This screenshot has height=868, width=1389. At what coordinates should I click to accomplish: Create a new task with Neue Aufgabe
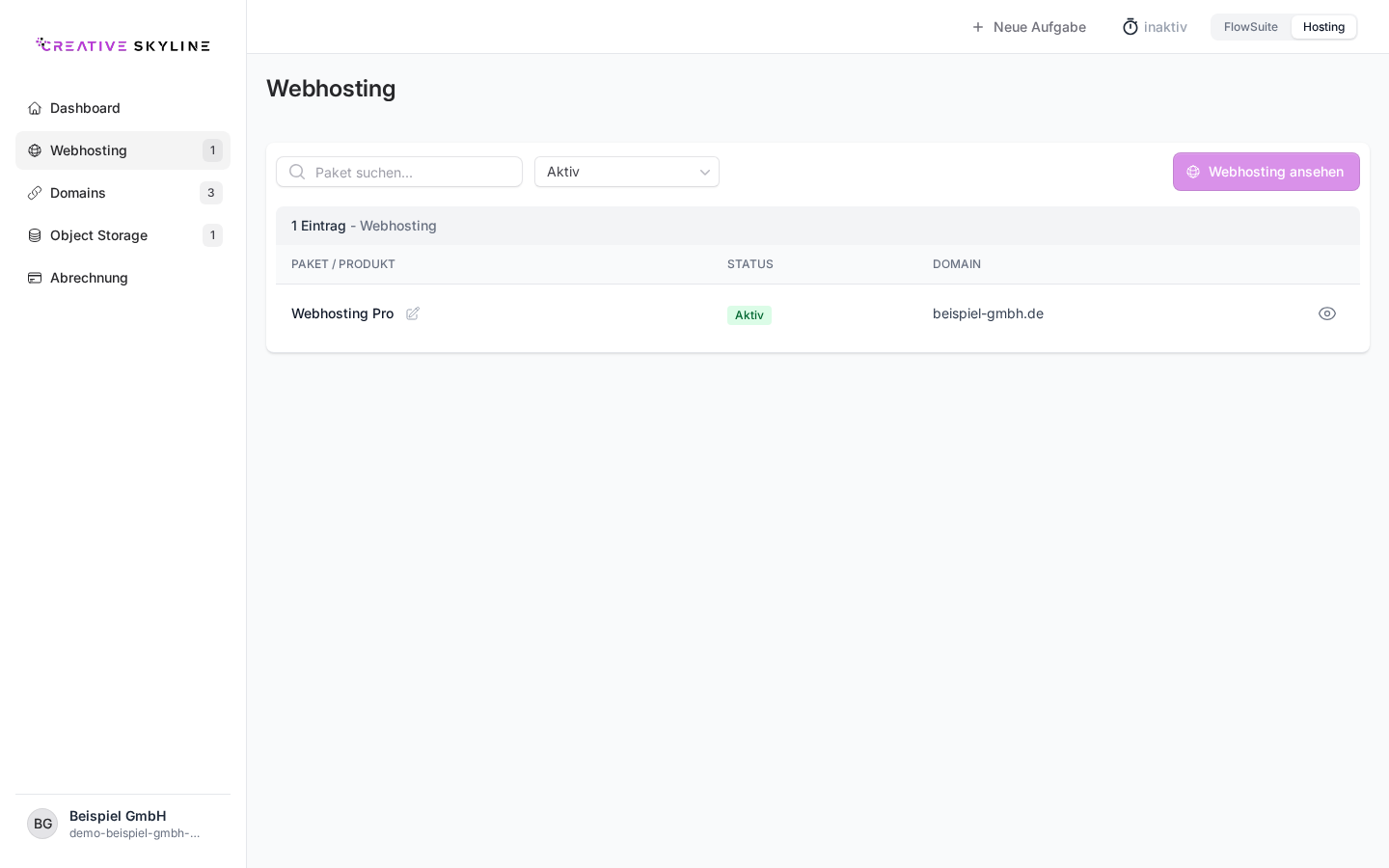click(x=1028, y=27)
